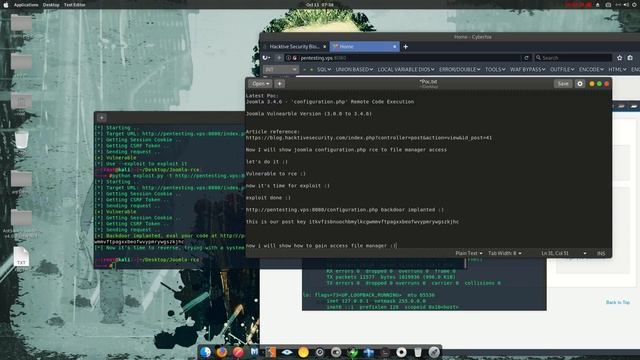
Task: Click the browser Search field
Action: (573, 58)
